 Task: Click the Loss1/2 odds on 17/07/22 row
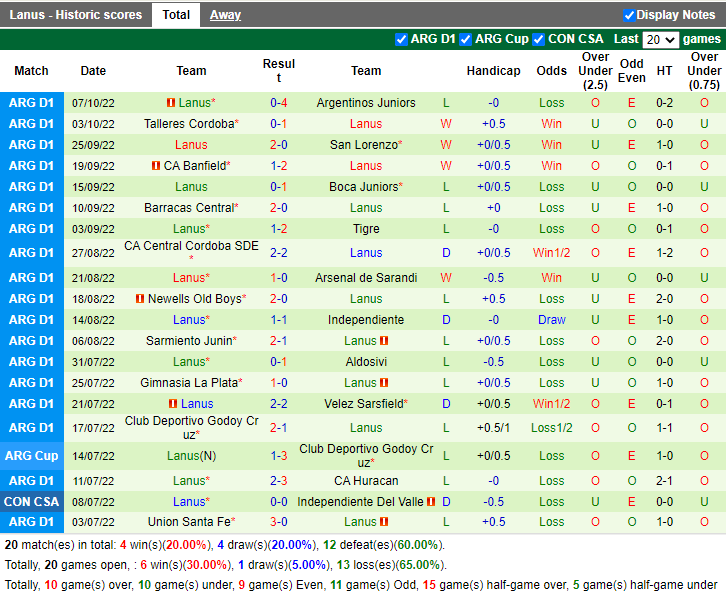pyautogui.click(x=551, y=428)
